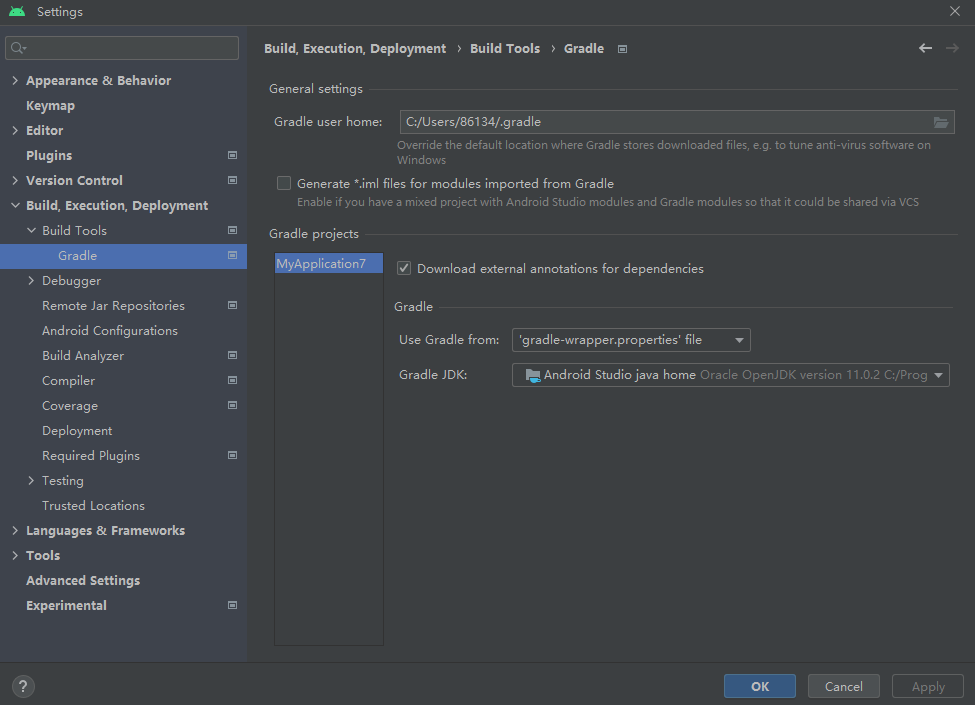The image size is (975, 705).
Task: Uncheck Download external annotations for dependencies
Action: [404, 269]
